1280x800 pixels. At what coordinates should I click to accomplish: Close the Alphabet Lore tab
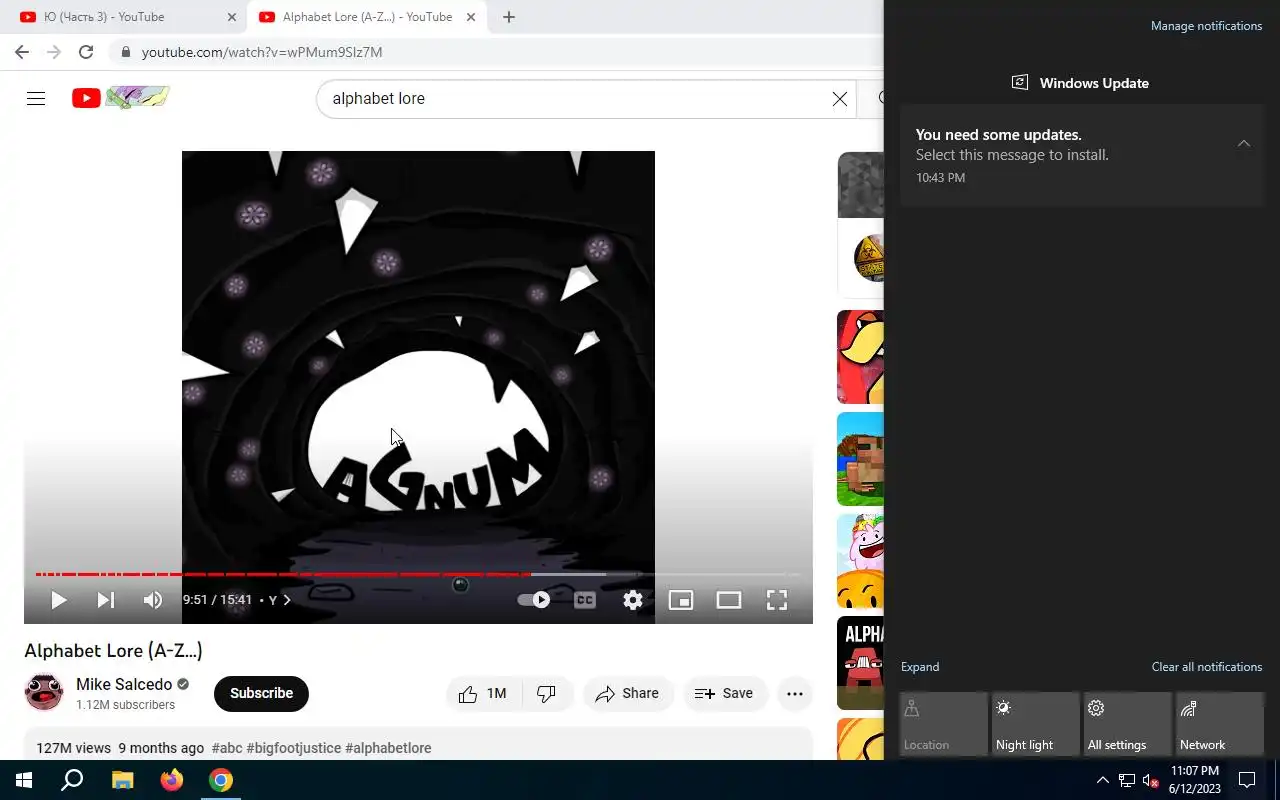click(x=473, y=17)
